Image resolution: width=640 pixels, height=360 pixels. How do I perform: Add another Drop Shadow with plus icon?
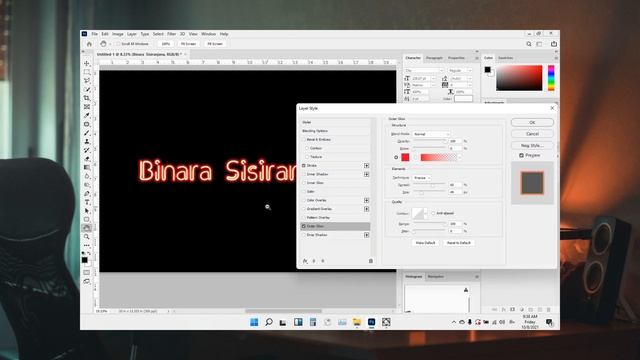point(367,235)
